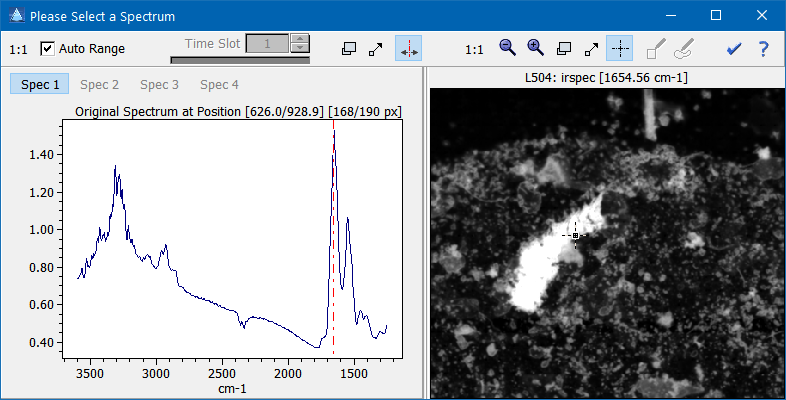
Task: Increase the Time Slot with the up arrow
Action: pos(300,39)
